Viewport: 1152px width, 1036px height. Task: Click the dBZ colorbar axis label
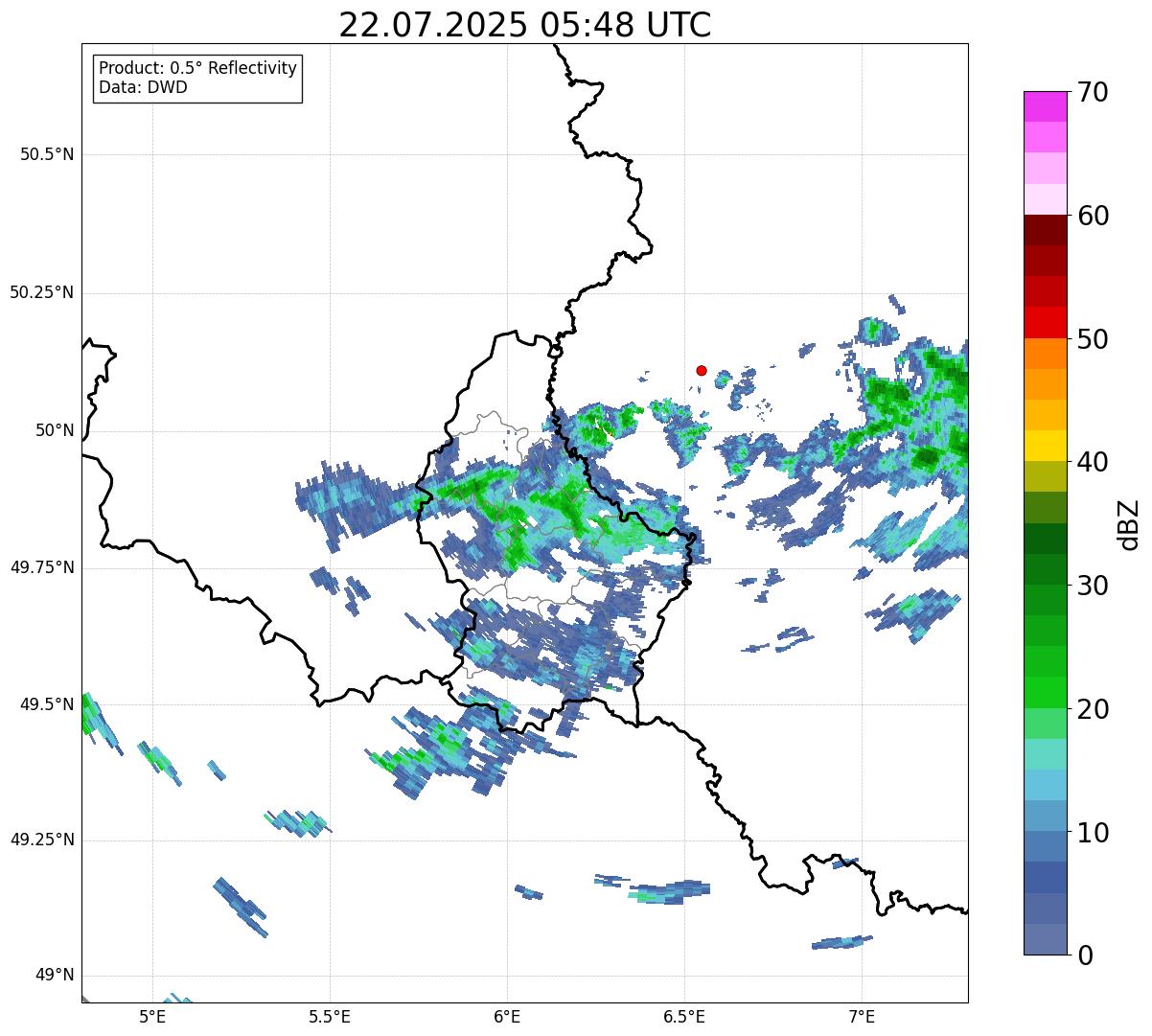click(x=1129, y=523)
